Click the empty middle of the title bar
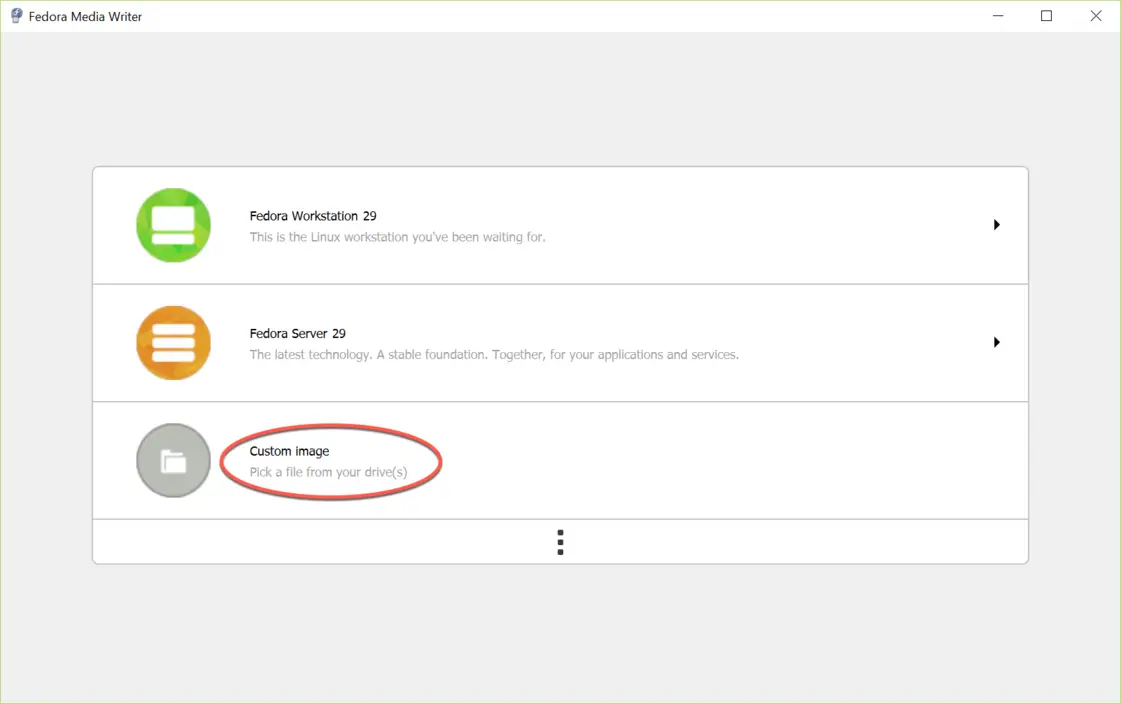 point(560,16)
